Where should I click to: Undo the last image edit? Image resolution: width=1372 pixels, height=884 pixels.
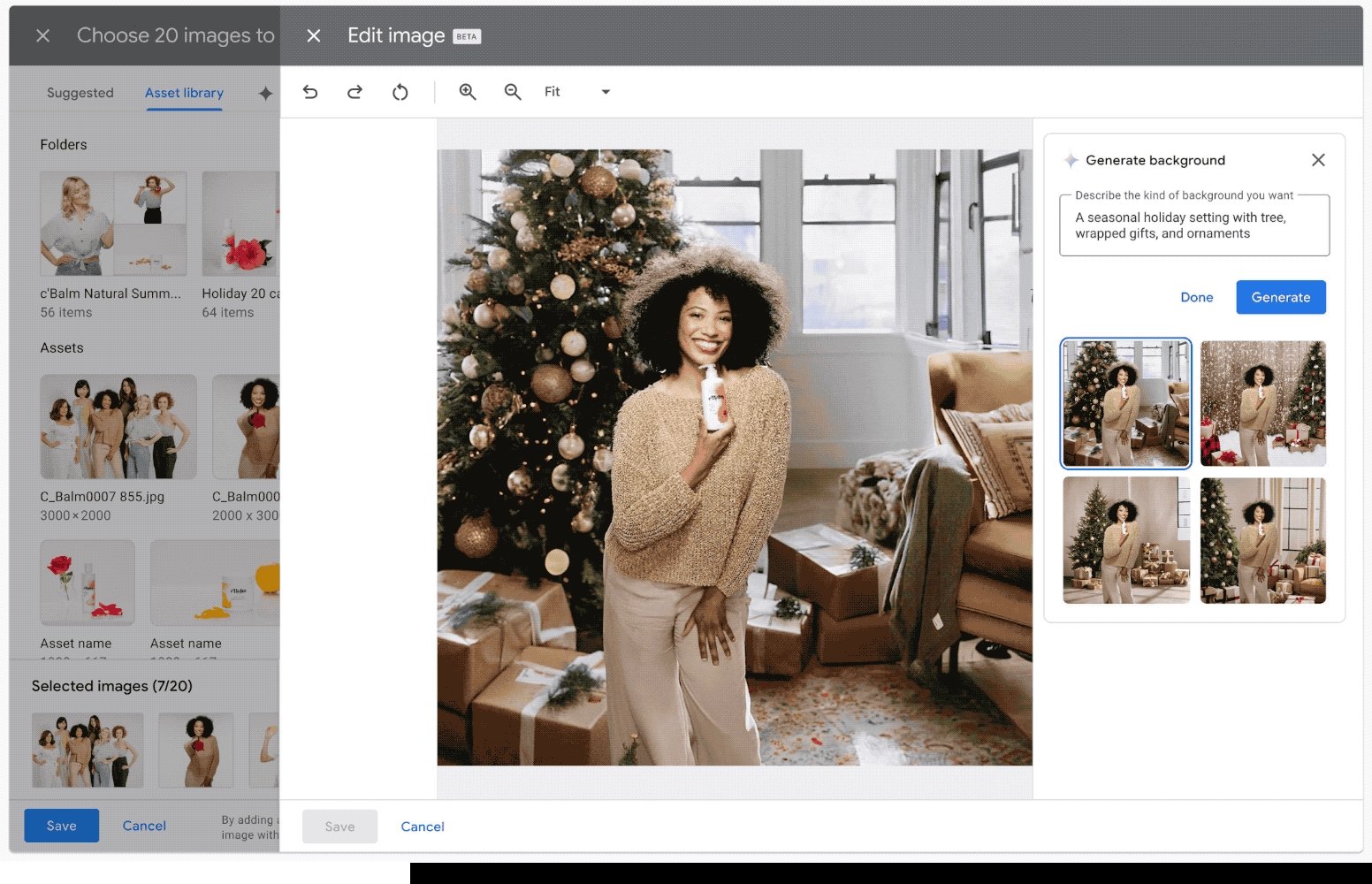310,92
